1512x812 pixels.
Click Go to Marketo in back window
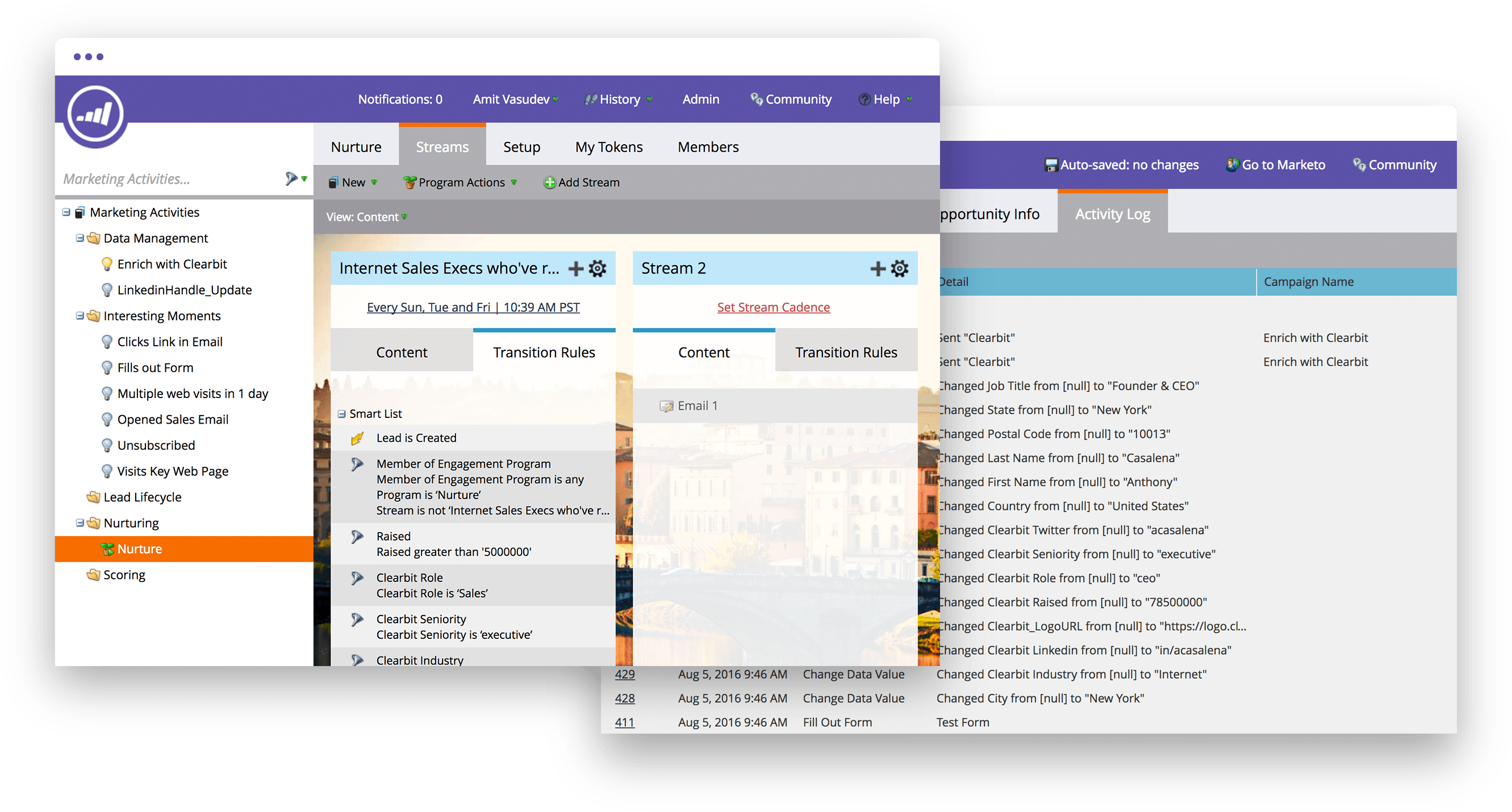[1276, 165]
